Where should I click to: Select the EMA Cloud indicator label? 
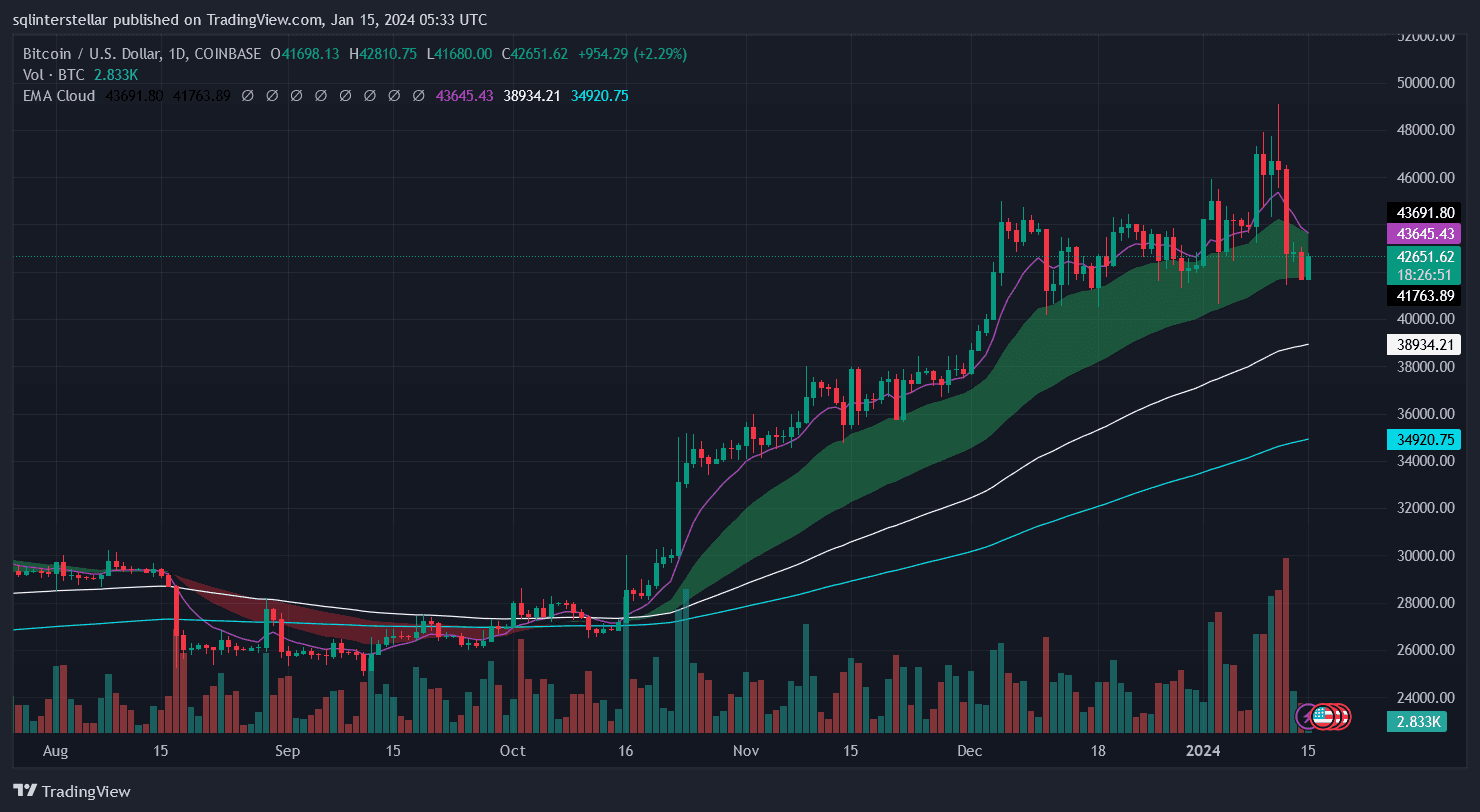point(59,96)
